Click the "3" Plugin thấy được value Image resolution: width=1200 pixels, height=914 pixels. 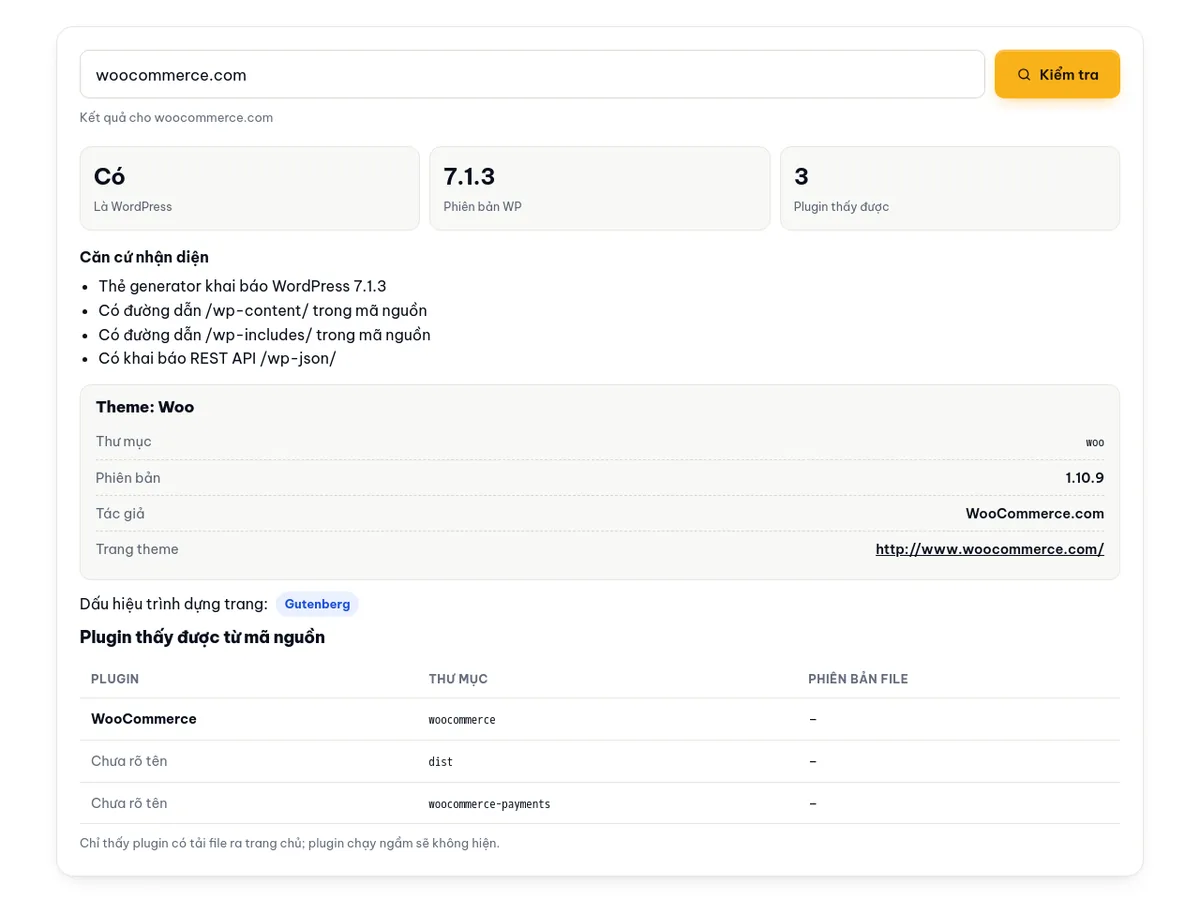(801, 177)
